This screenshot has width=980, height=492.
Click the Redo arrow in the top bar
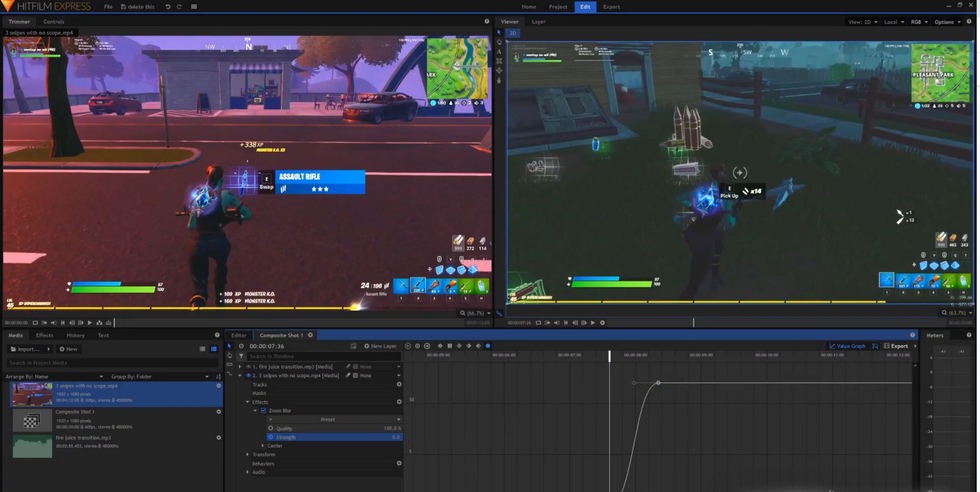coord(179,7)
